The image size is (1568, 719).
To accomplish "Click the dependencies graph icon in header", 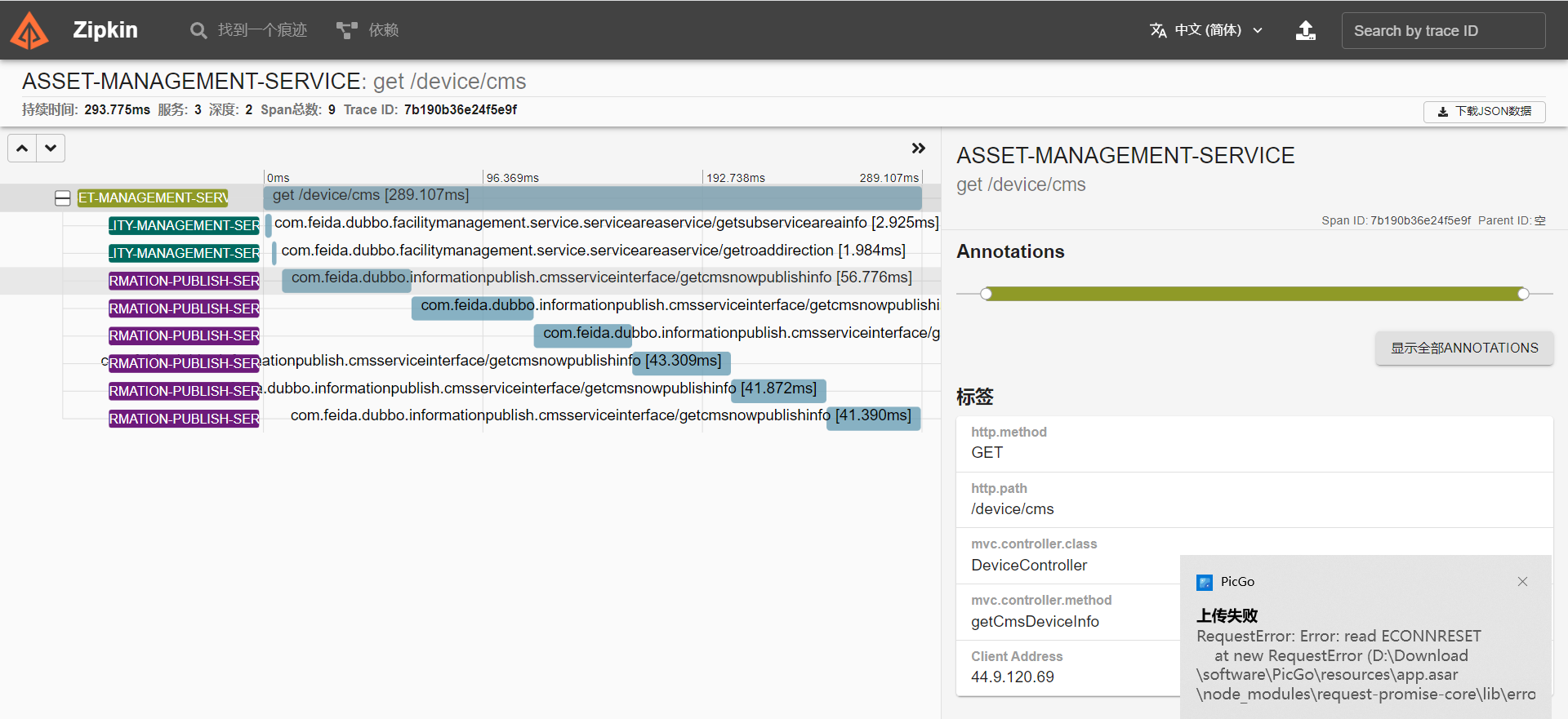I will pos(346,31).
